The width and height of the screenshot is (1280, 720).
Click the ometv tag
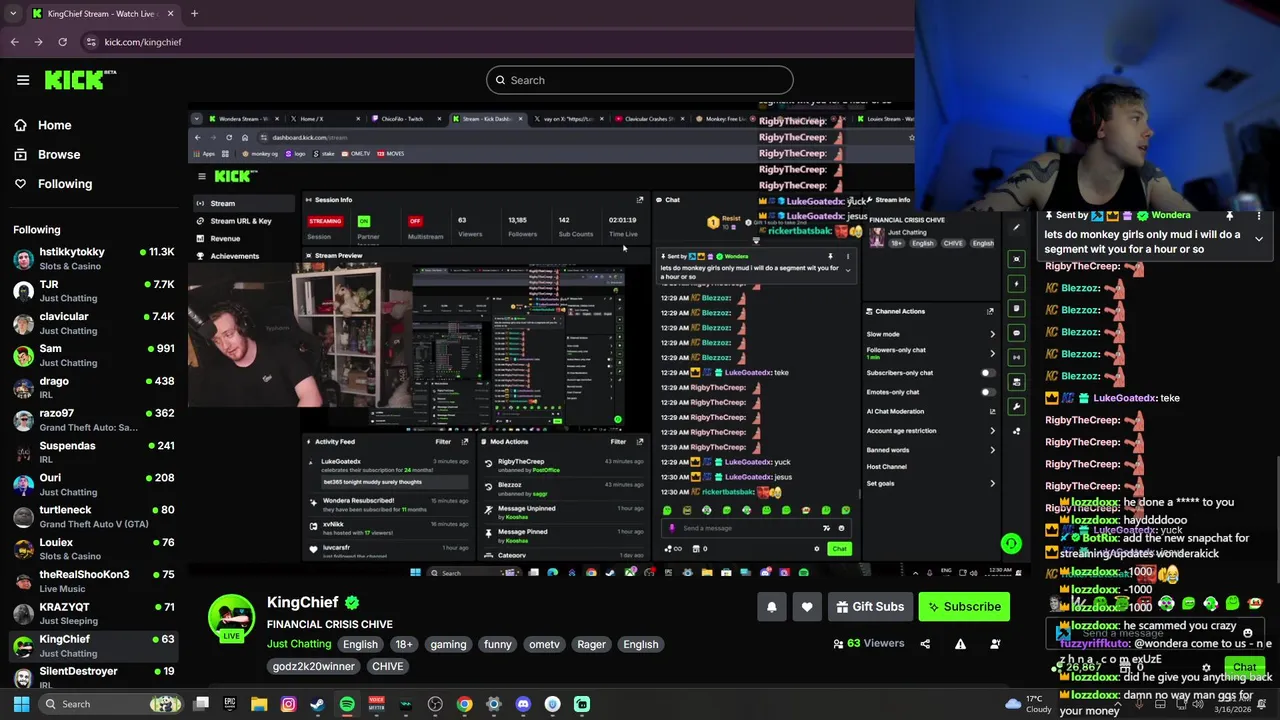tap(544, 644)
